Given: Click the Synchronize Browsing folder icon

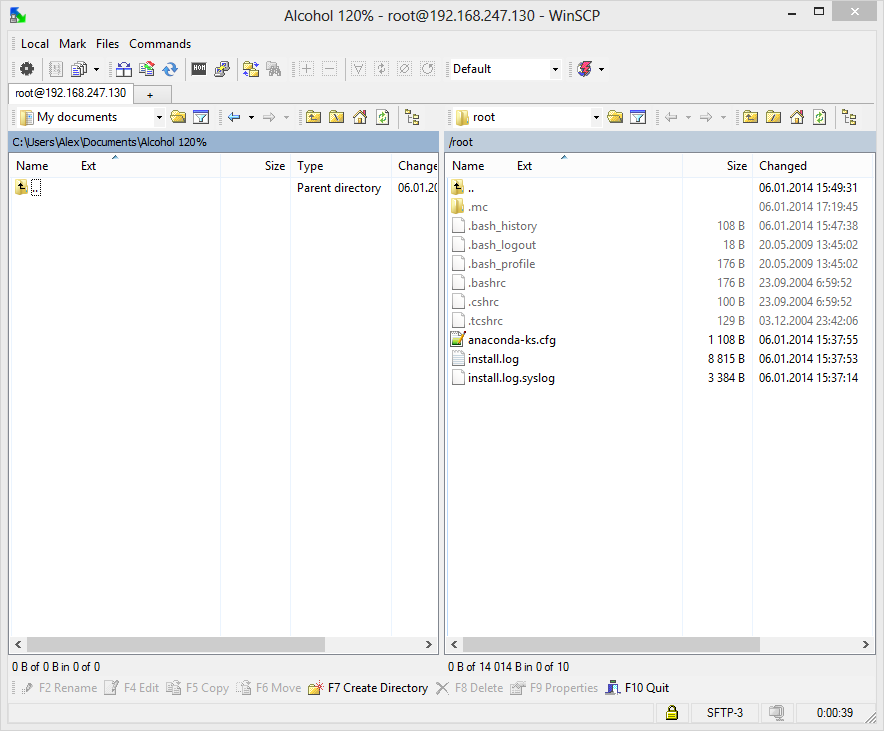Looking at the screenshot, I should click(x=251, y=69).
